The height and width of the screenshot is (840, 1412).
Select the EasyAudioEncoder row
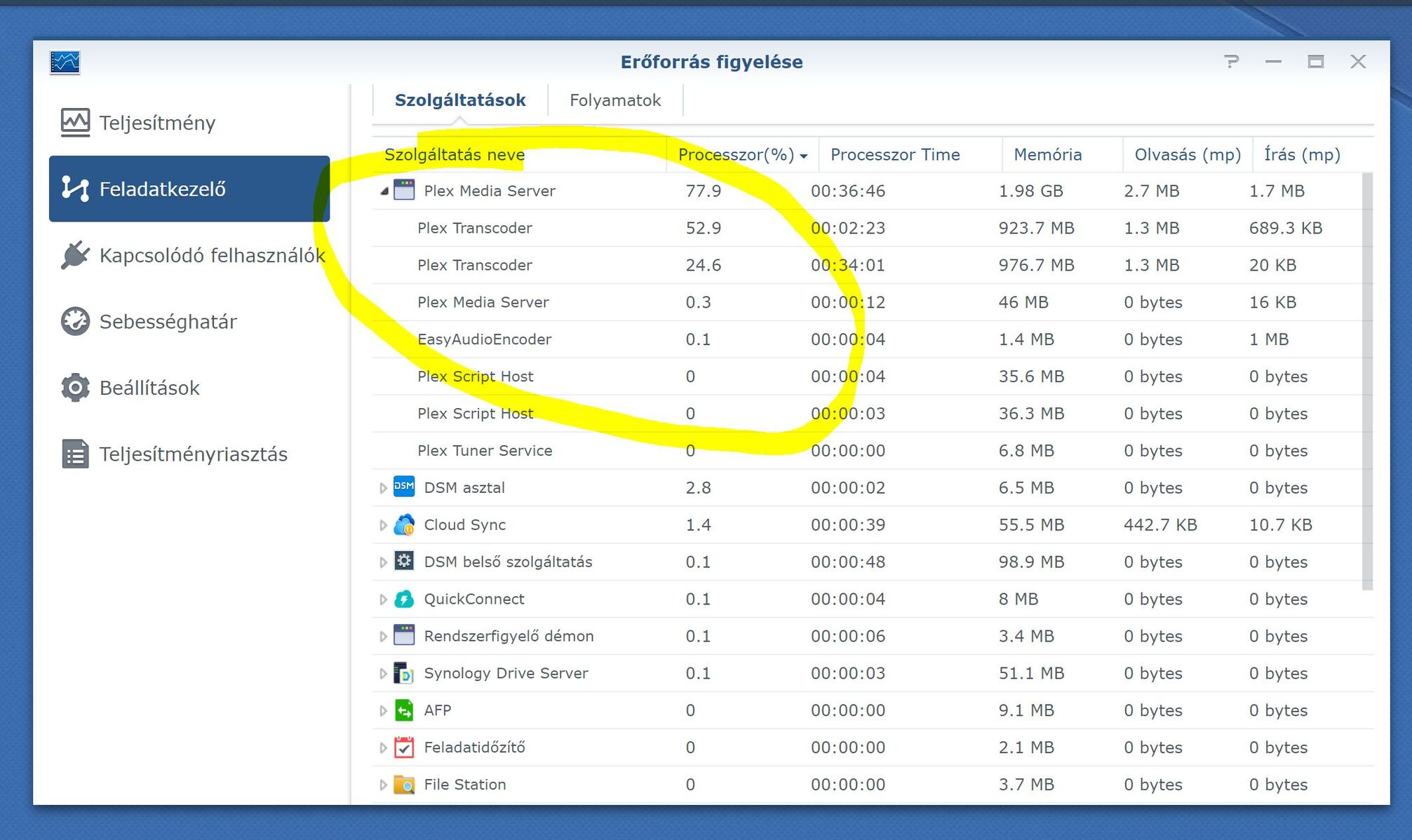tap(867, 339)
